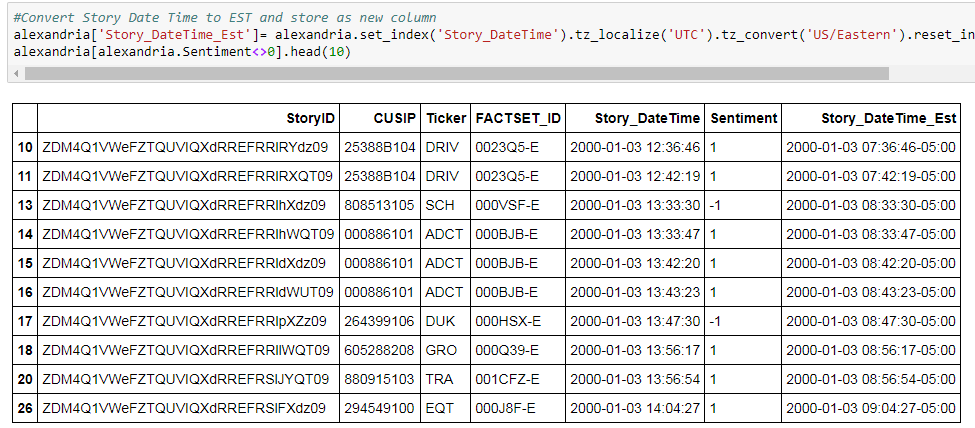Click the FACTSET_ID column header

coord(518,118)
